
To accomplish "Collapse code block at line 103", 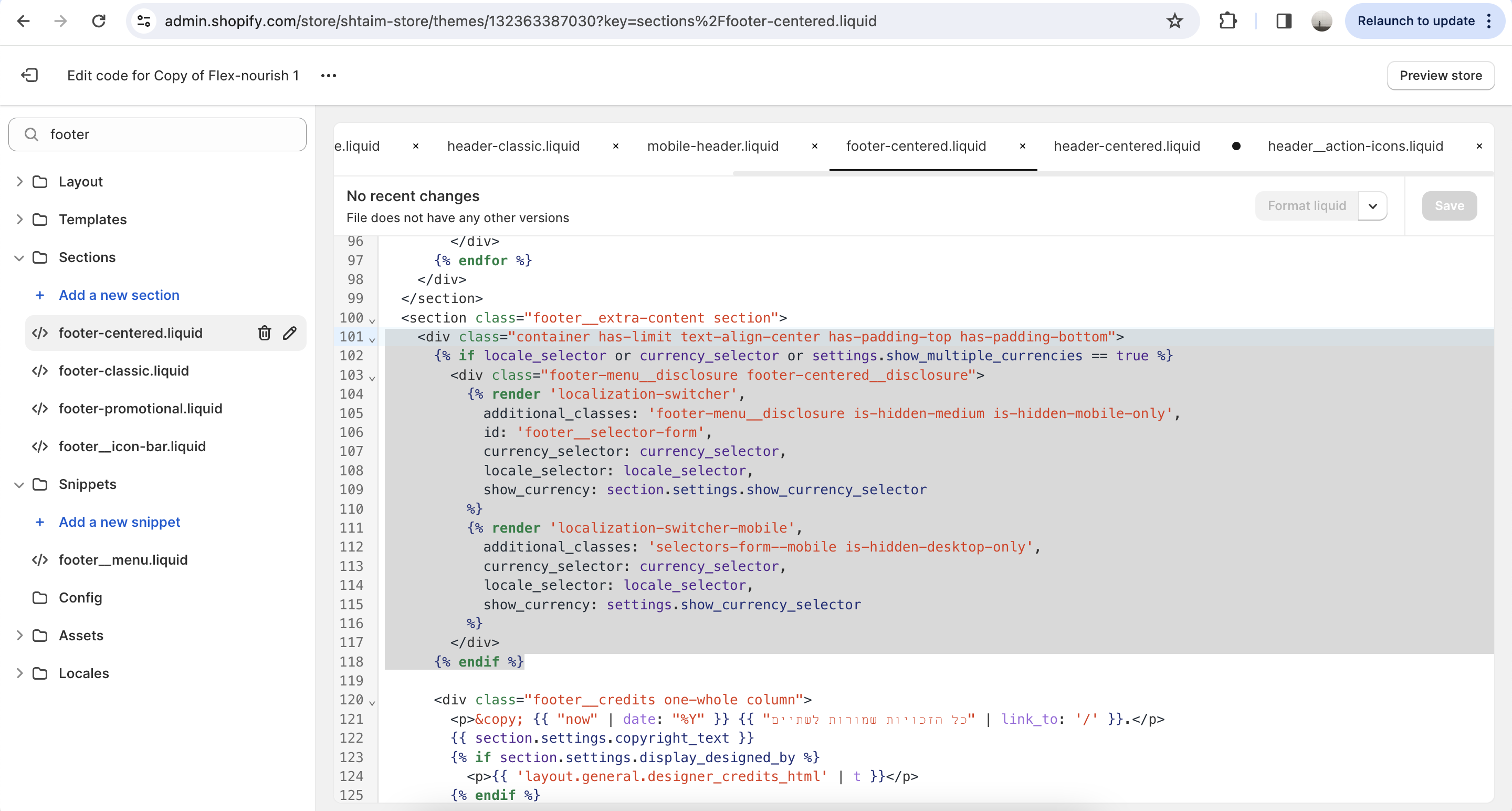I will [372, 378].
